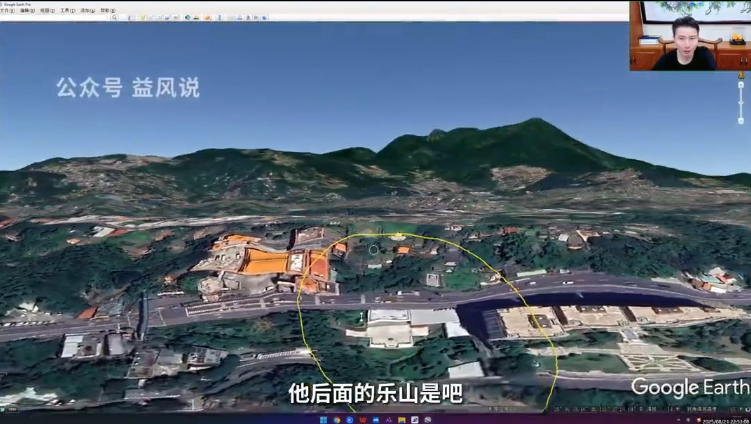Viewport: 751px width, 424px height.
Task: Open the 编辑 (Edit) menu
Action: (x=27, y=10)
